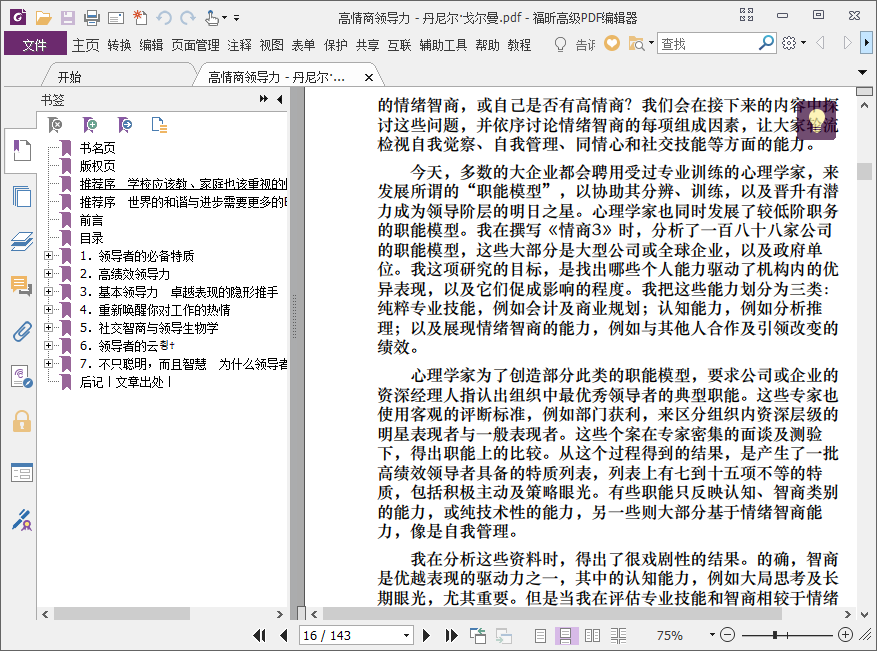The height and width of the screenshot is (651, 877).
Task: Switch to facing pages view
Action: (x=592, y=636)
